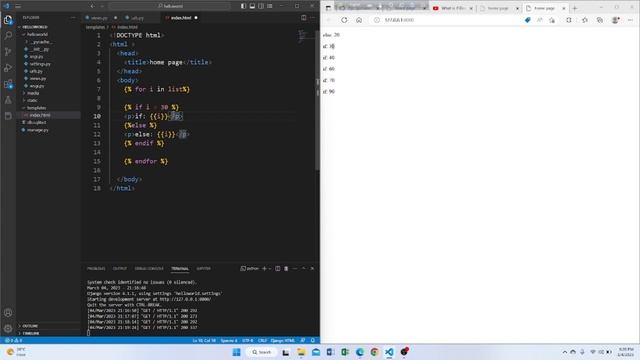Create a new terminal with plus icon
Screen dimensions: 640x360
[x=264, y=269]
